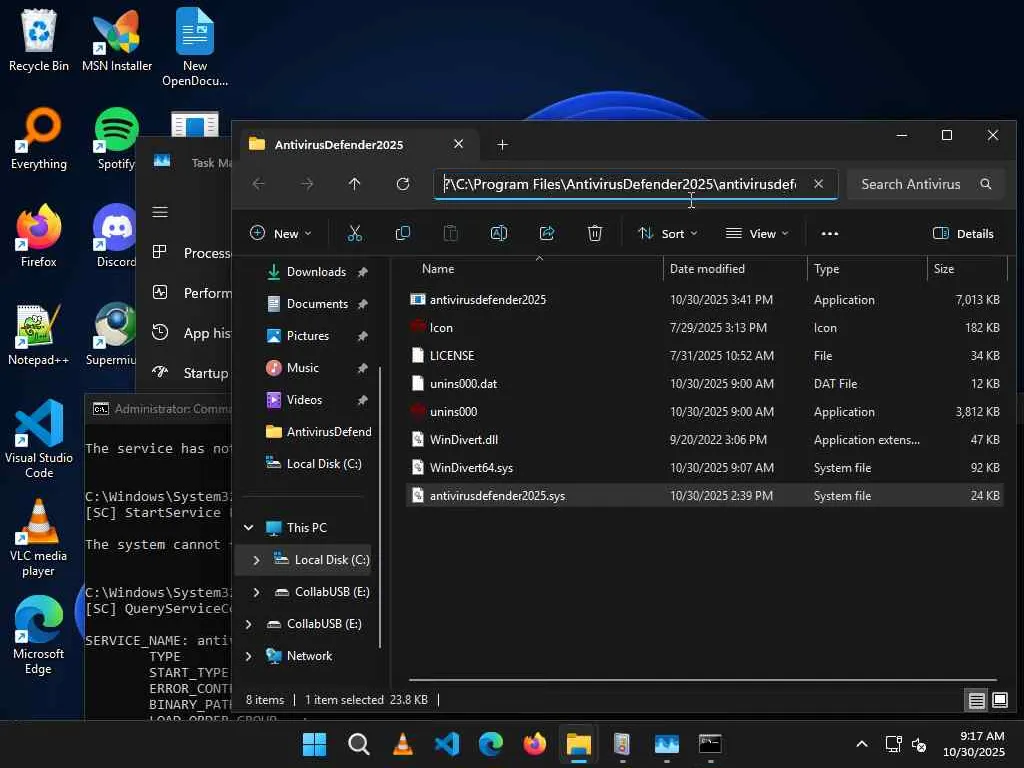
Task: Go up one folder level
Action: point(355,184)
